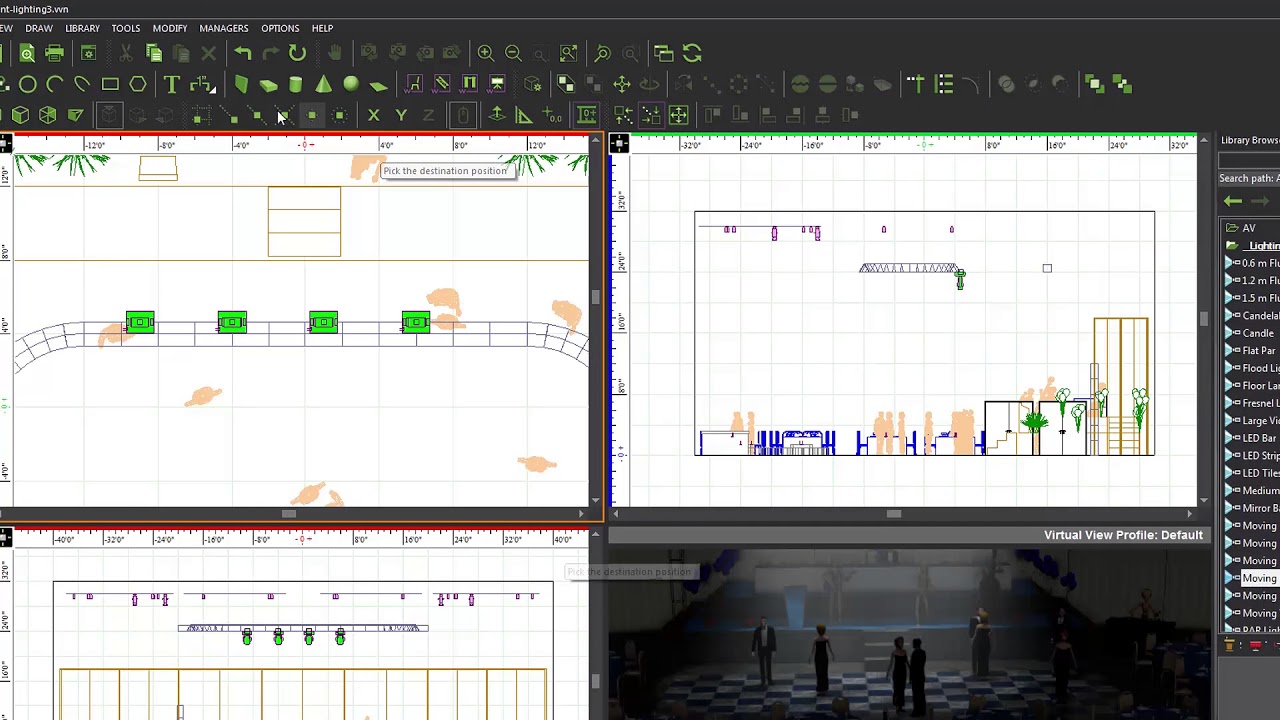Click the green refresh circular arrow
The height and width of the screenshot is (720, 1280).
tap(297, 53)
